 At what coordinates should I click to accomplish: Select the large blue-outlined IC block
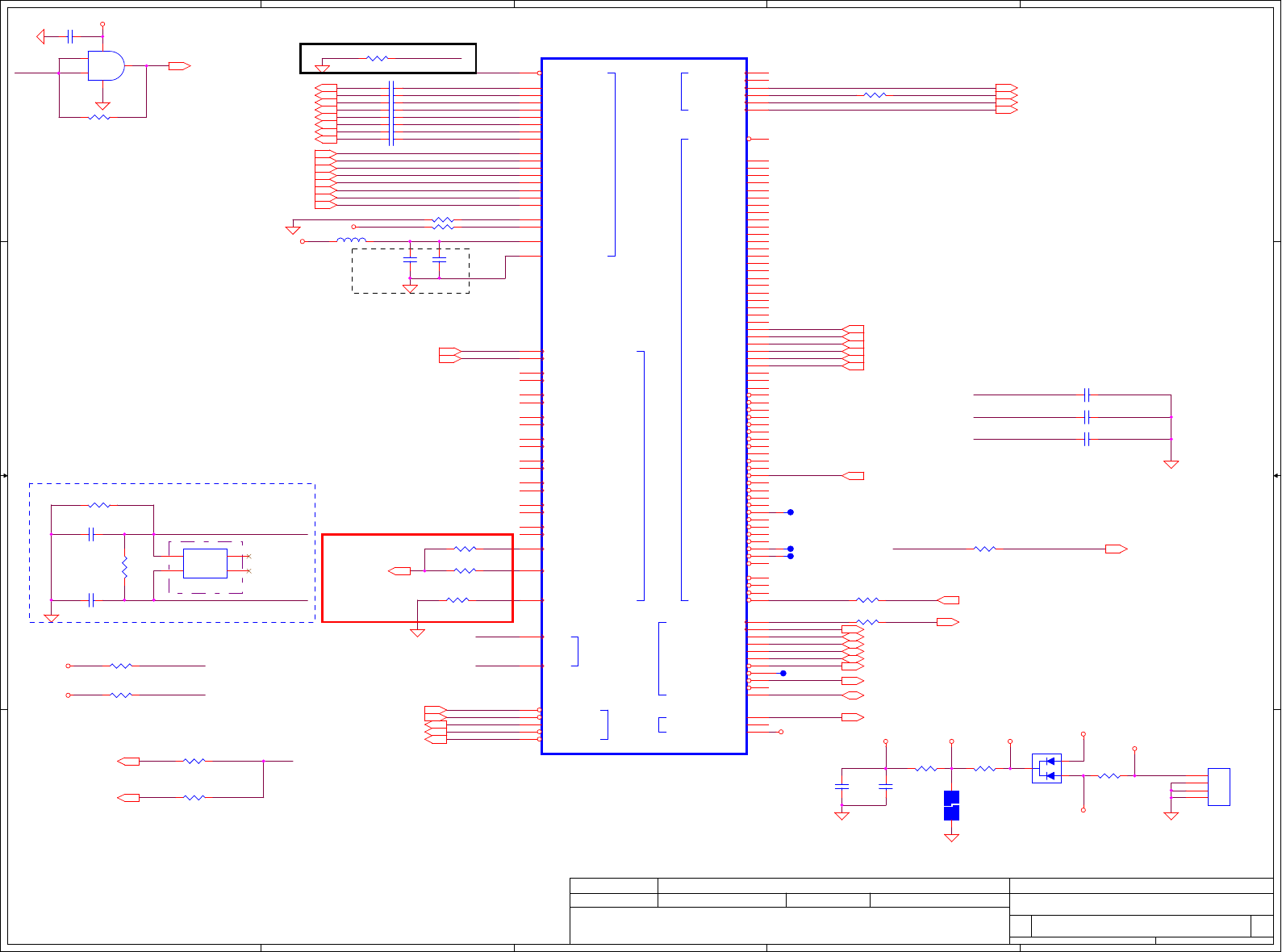point(644,406)
